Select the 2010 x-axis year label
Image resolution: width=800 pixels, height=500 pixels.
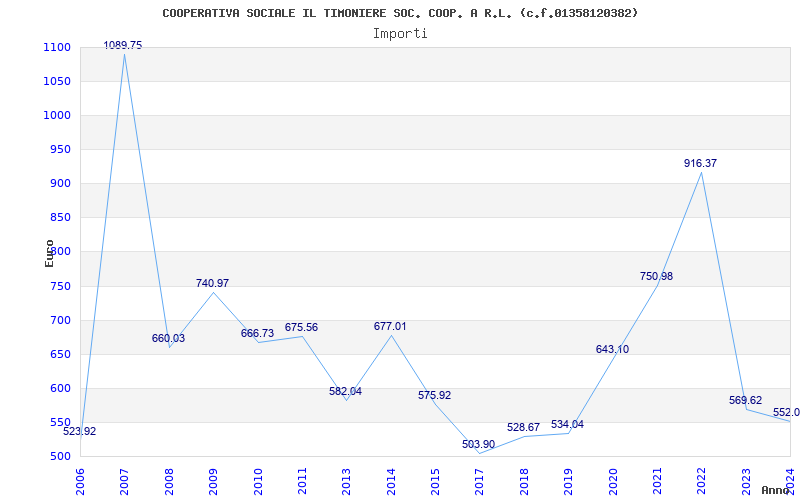coord(258,482)
